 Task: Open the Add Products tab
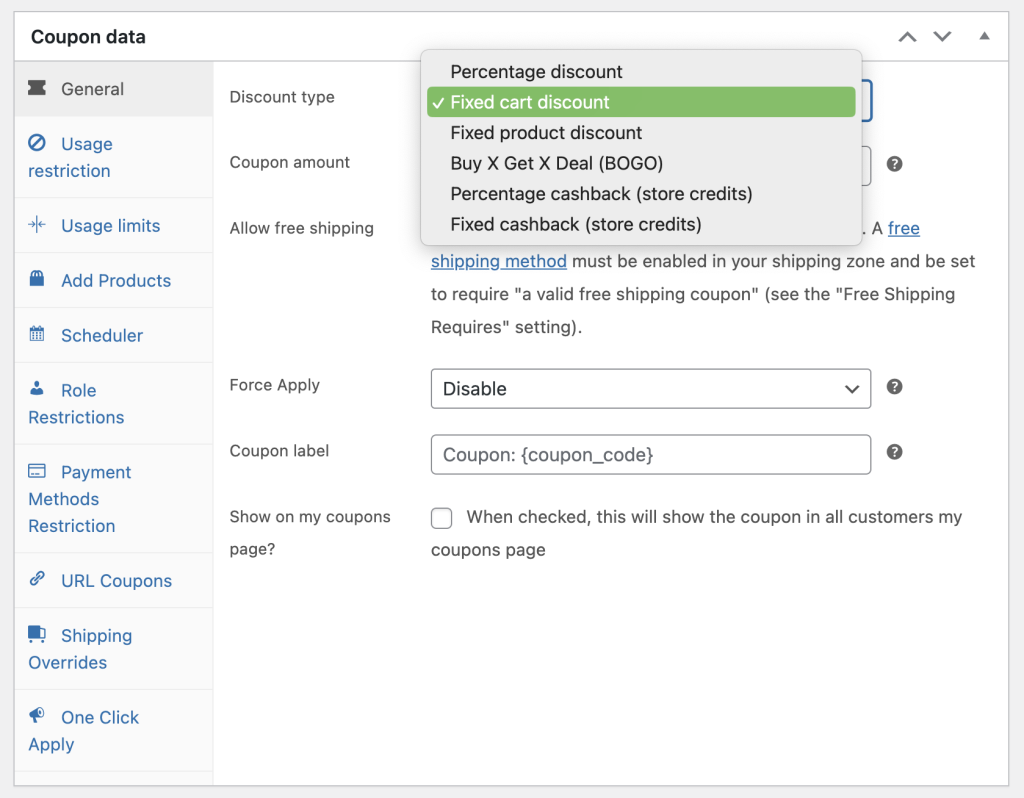click(x=114, y=280)
